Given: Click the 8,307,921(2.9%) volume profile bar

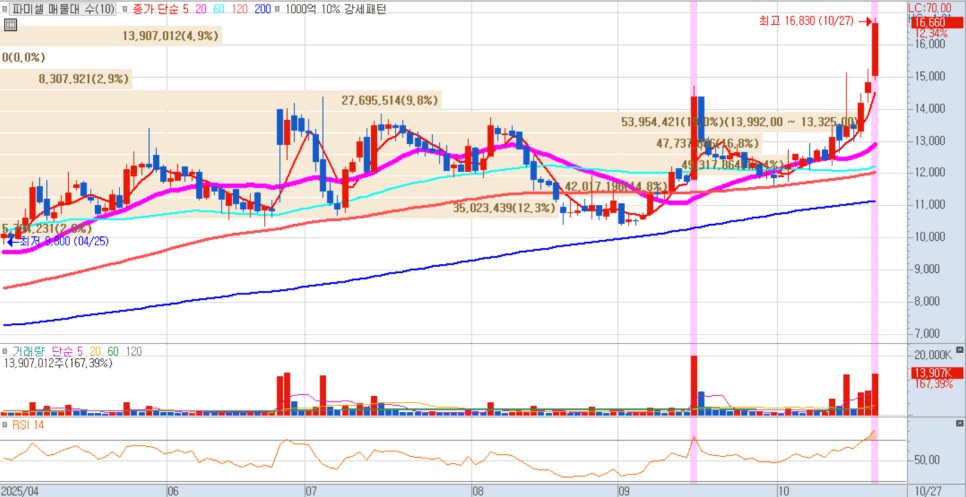Looking at the screenshot, I should pos(66,79).
